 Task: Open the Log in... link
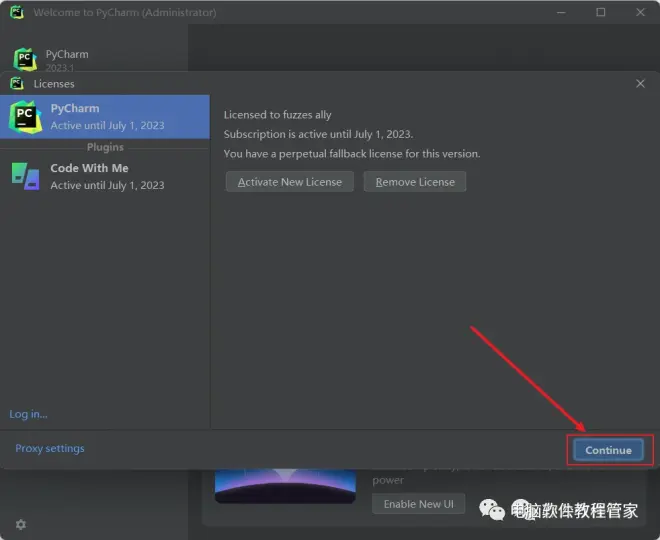(x=28, y=414)
